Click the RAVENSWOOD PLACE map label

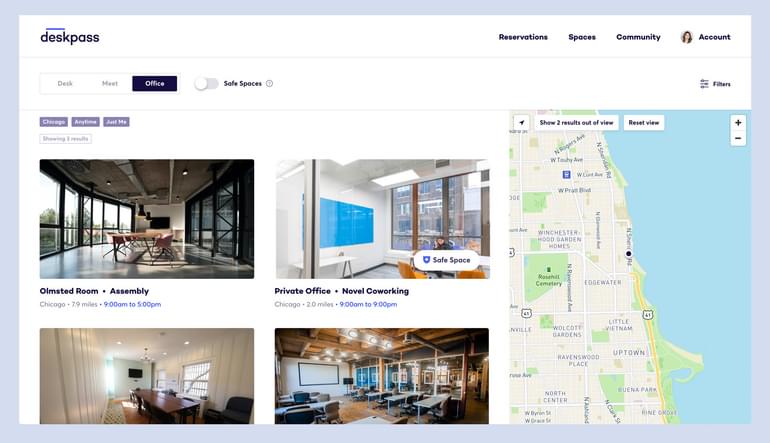pyautogui.click(x=578, y=360)
